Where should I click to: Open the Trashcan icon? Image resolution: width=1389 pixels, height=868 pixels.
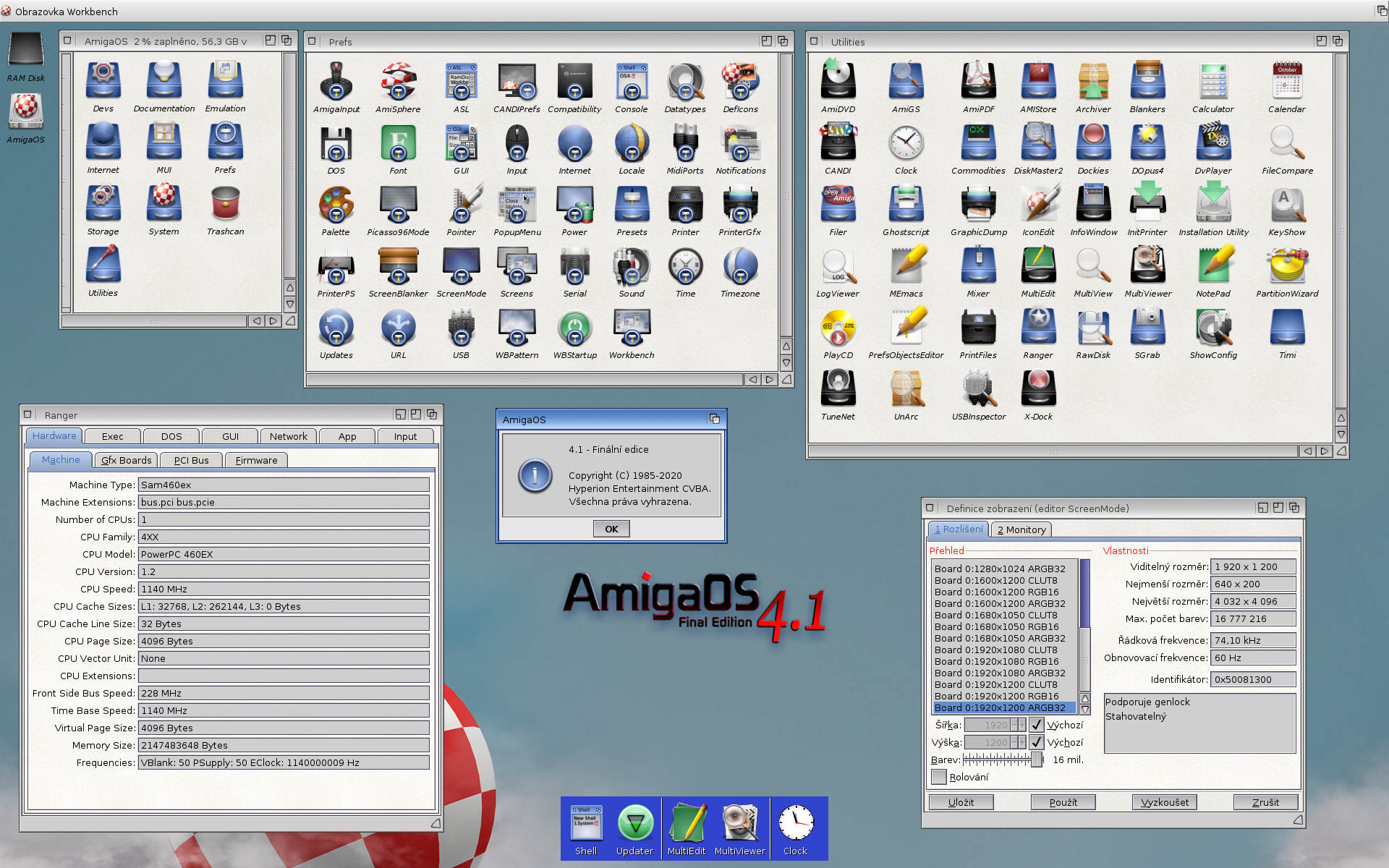225,204
